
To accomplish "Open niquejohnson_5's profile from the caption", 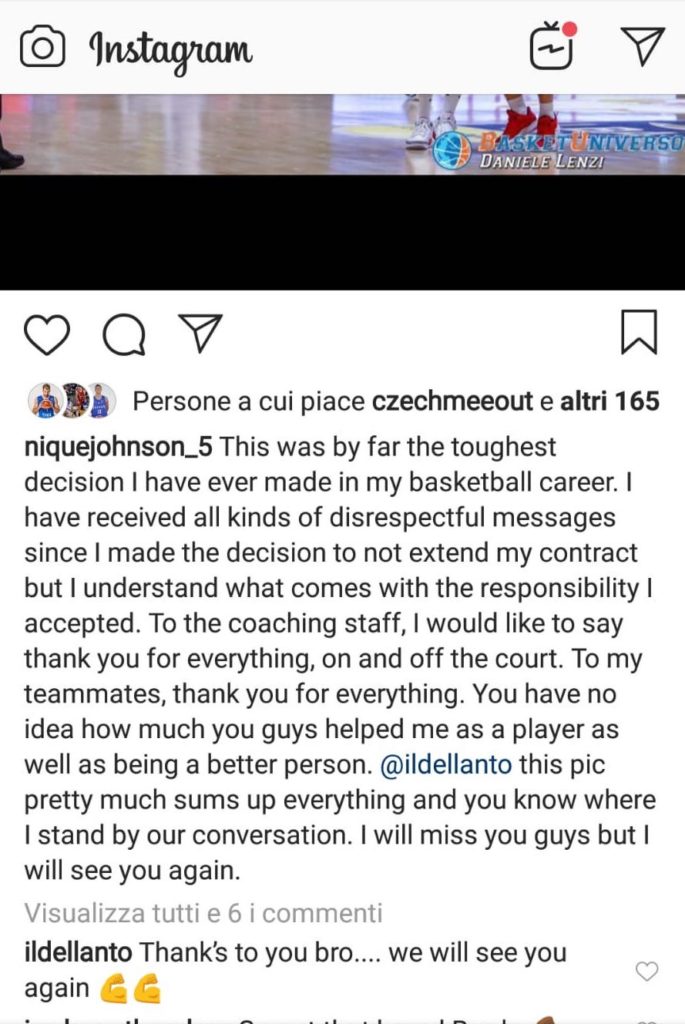I will click(120, 446).
